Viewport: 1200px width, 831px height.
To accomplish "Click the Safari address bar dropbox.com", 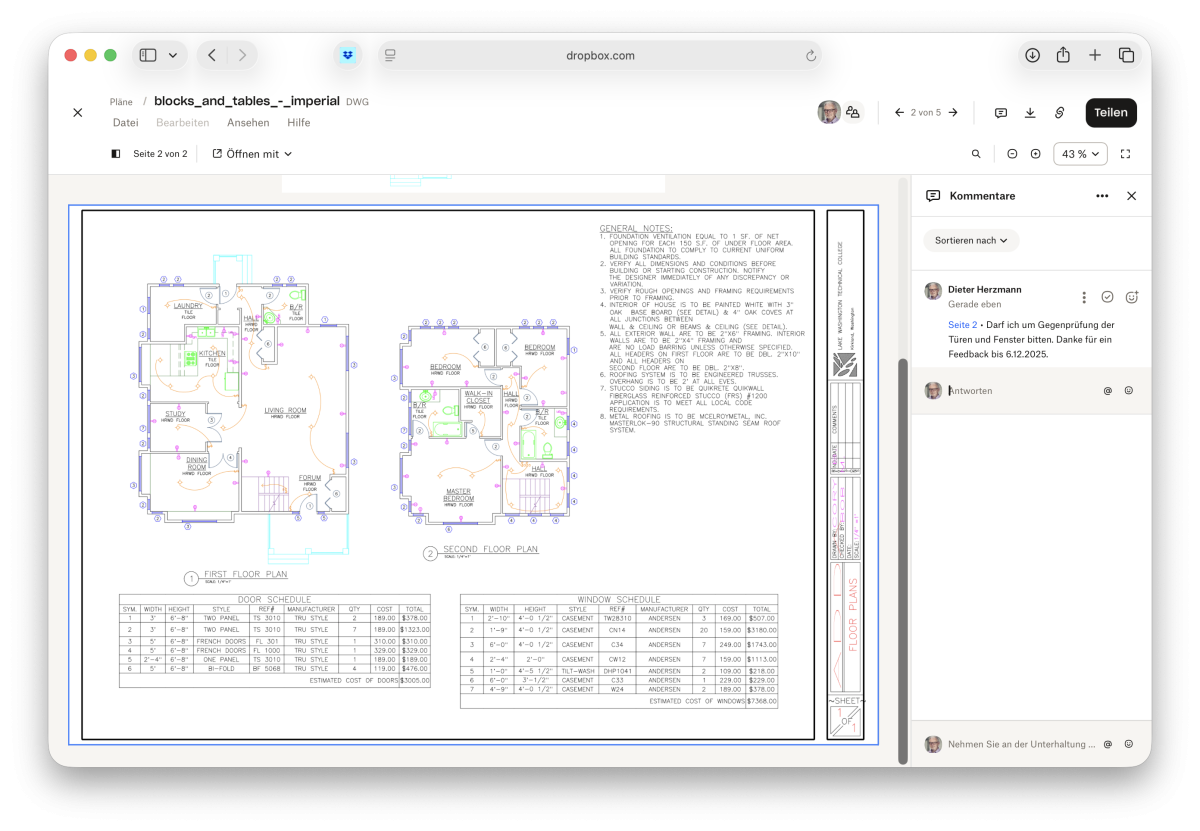I will click(600, 56).
